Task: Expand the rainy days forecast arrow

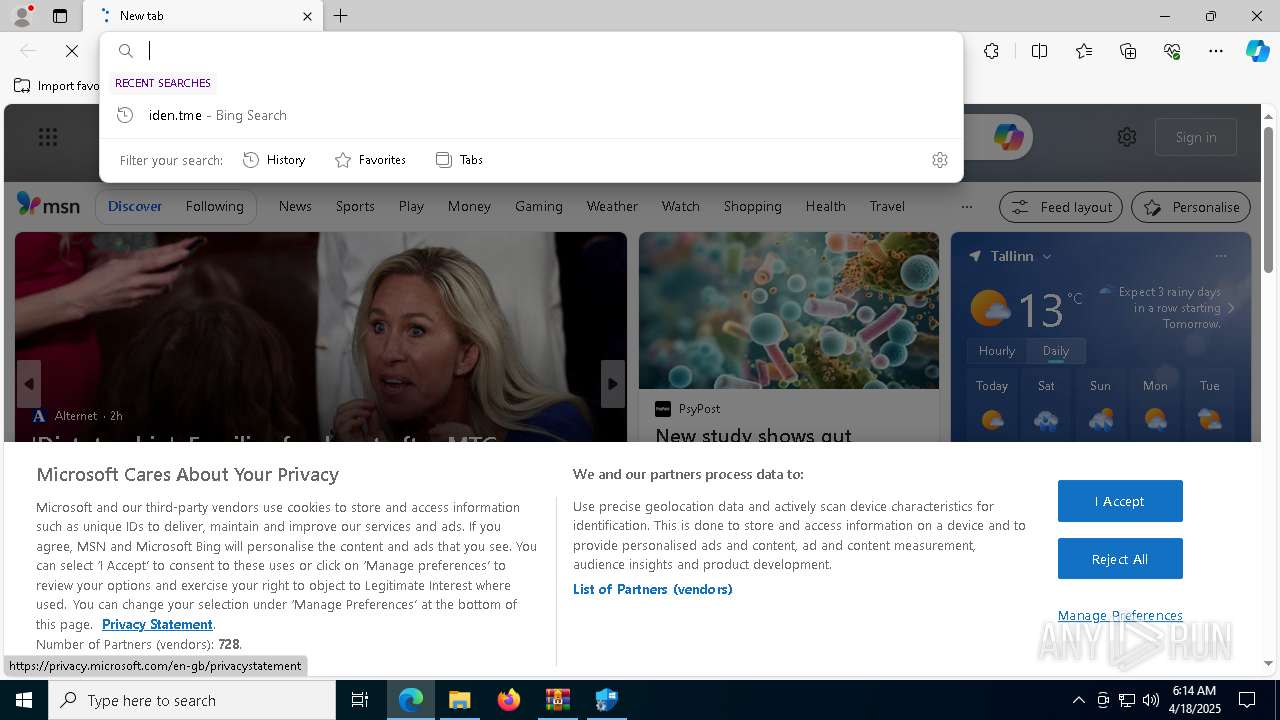Action: [1231, 308]
